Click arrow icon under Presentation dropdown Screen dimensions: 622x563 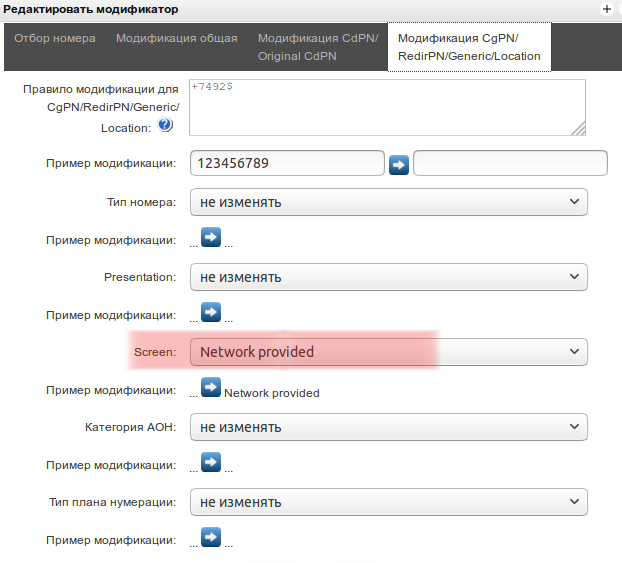point(211,312)
